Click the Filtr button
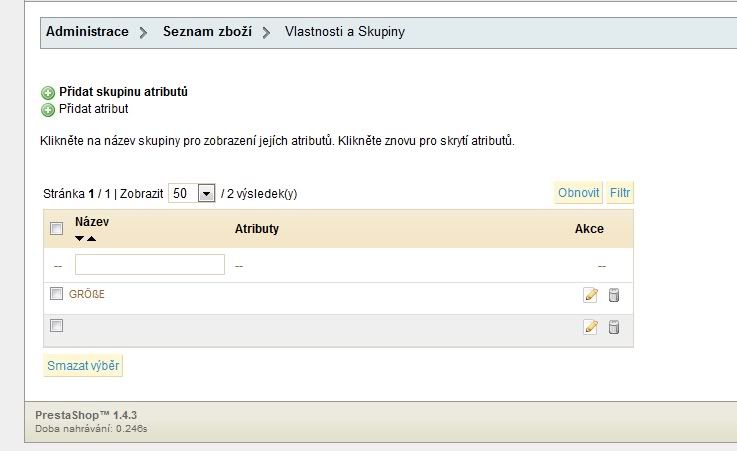Image resolution: width=737 pixels, height=451 pixels. click(620, 193)
